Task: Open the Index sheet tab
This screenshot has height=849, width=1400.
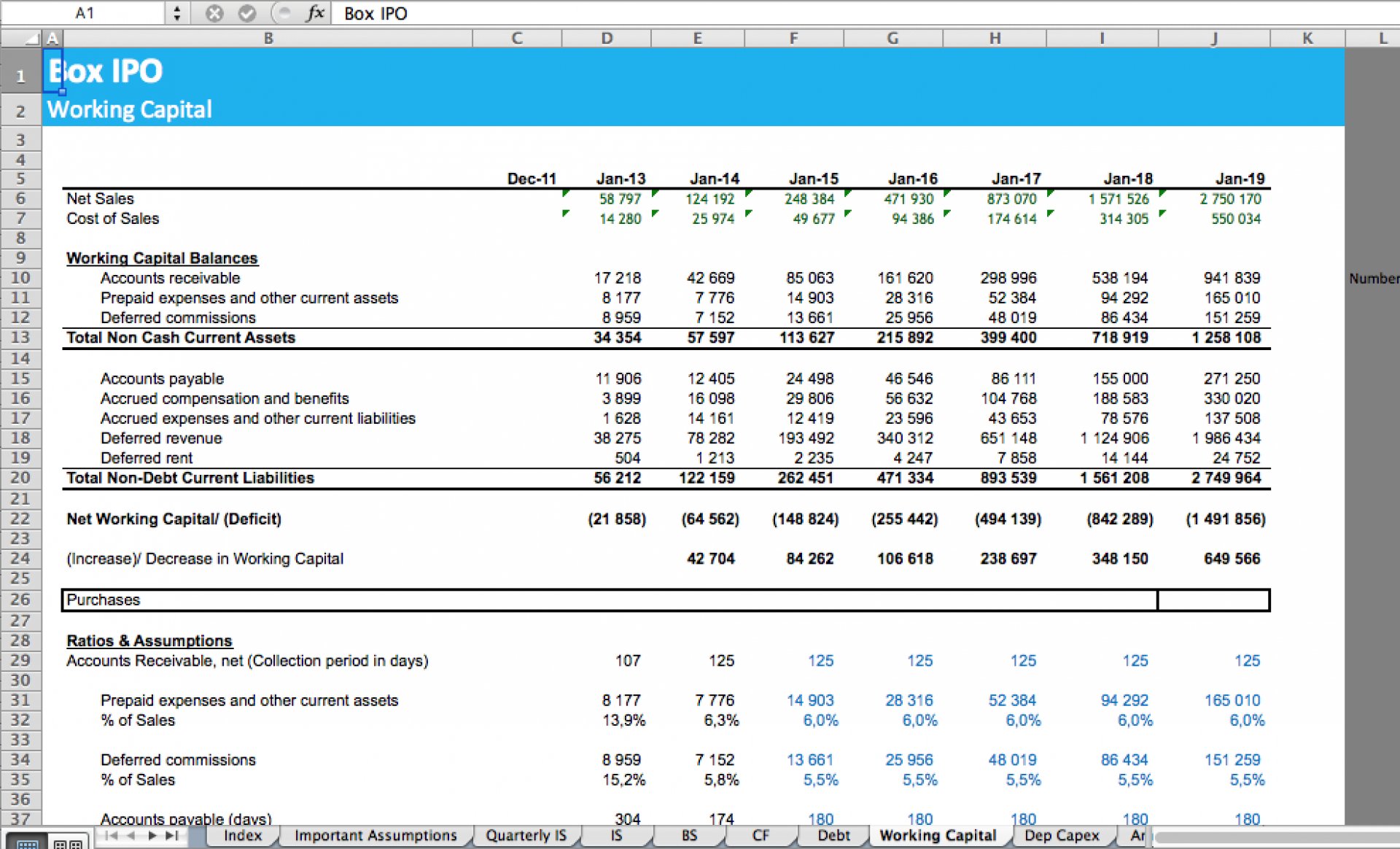Action: 242,836
